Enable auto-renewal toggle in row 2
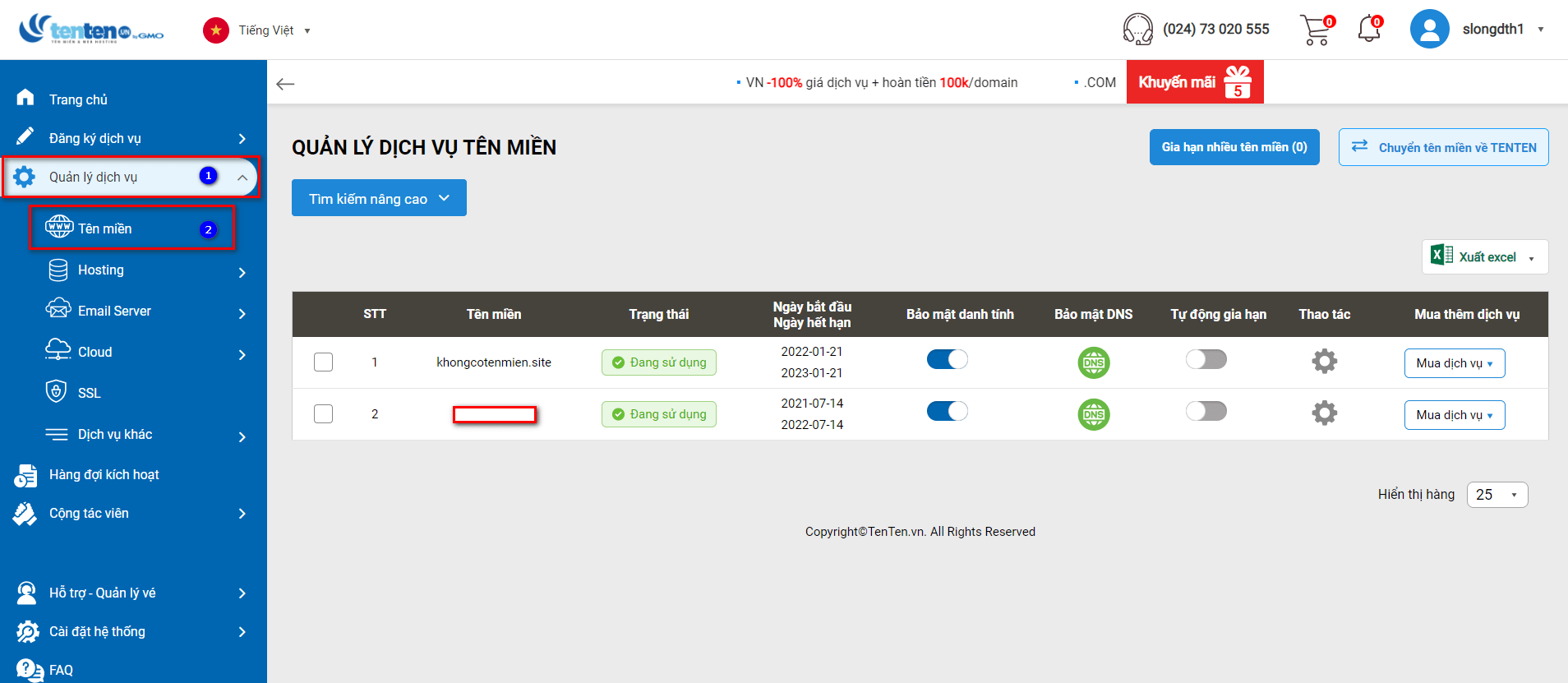Image resolution: width=1568 pixels, height=683 pixels. point(1206,411)
